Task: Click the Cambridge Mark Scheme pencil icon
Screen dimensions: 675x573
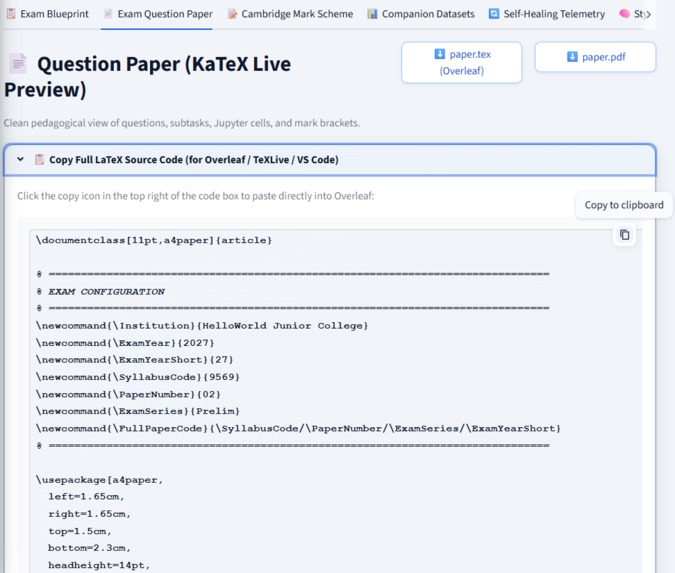Action: tap(232, 14)
